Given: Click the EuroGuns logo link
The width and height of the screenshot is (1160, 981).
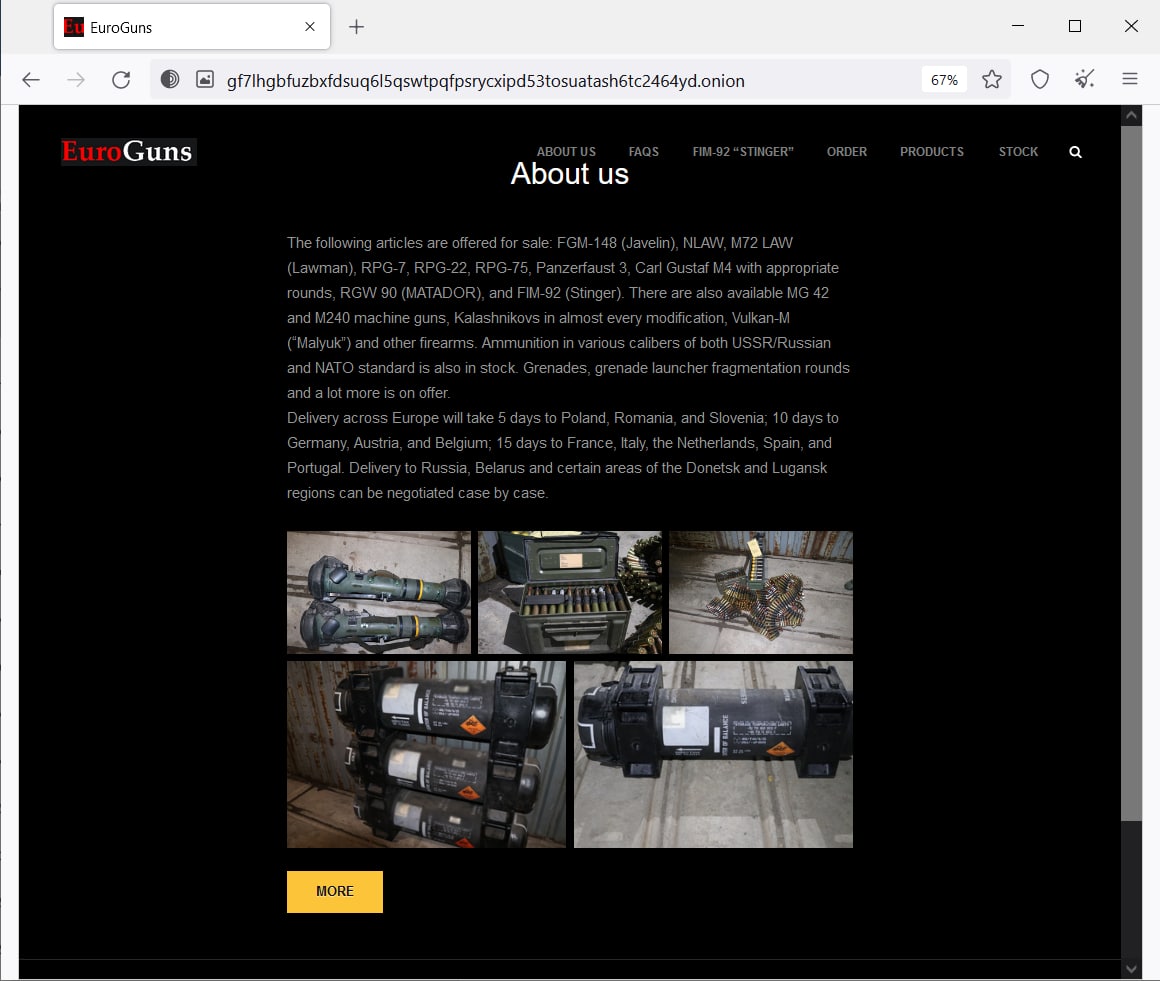Looking at the screenshot, I should tap(127, 152).
